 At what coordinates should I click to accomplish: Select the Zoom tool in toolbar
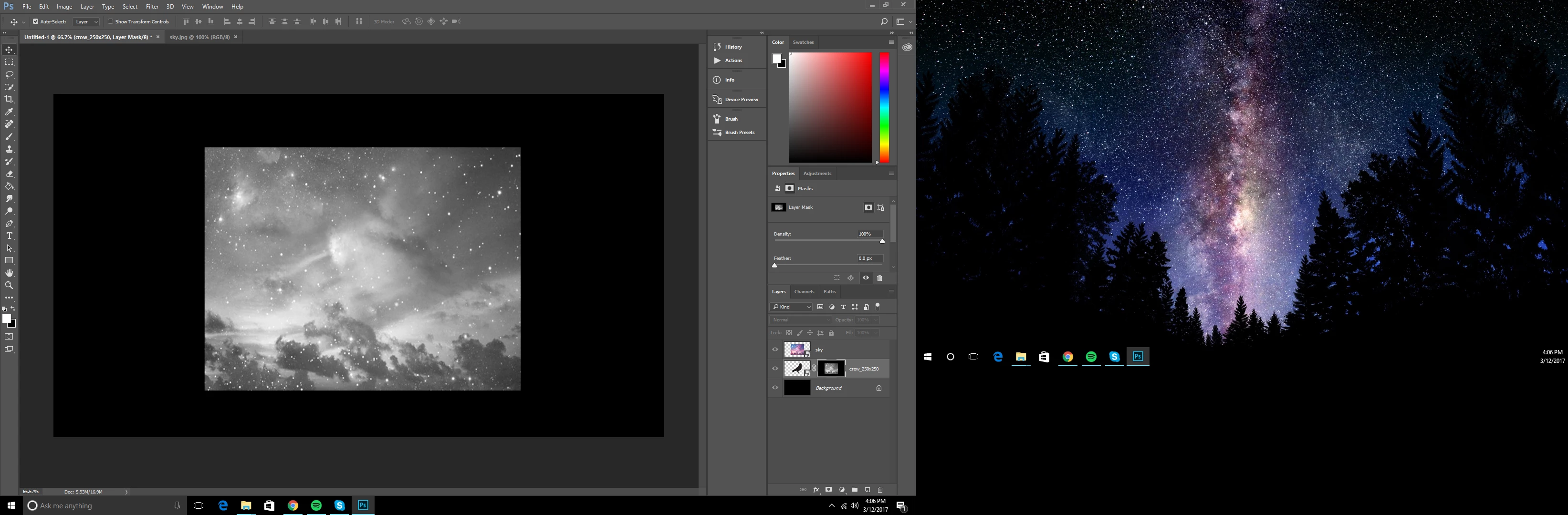pyautogui.click(x=9, y=285)
